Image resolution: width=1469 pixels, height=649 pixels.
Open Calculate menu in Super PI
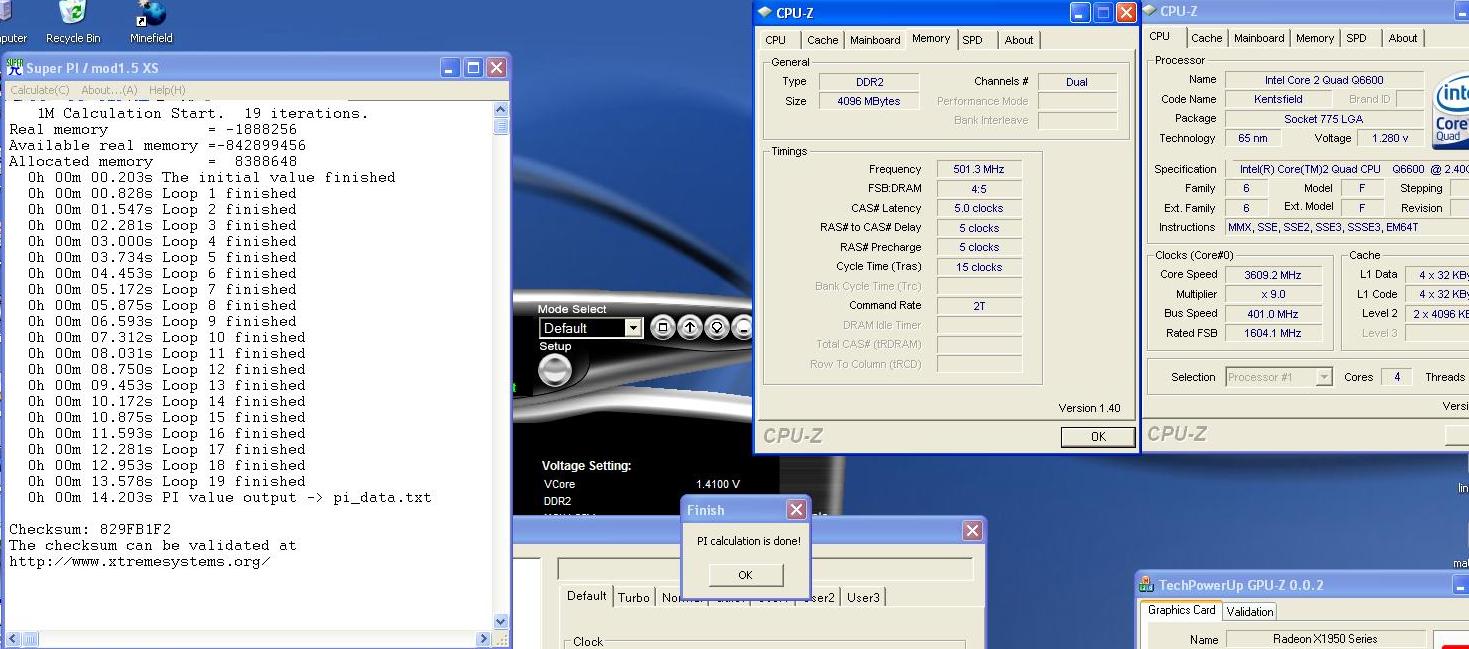tap(40, 90)
